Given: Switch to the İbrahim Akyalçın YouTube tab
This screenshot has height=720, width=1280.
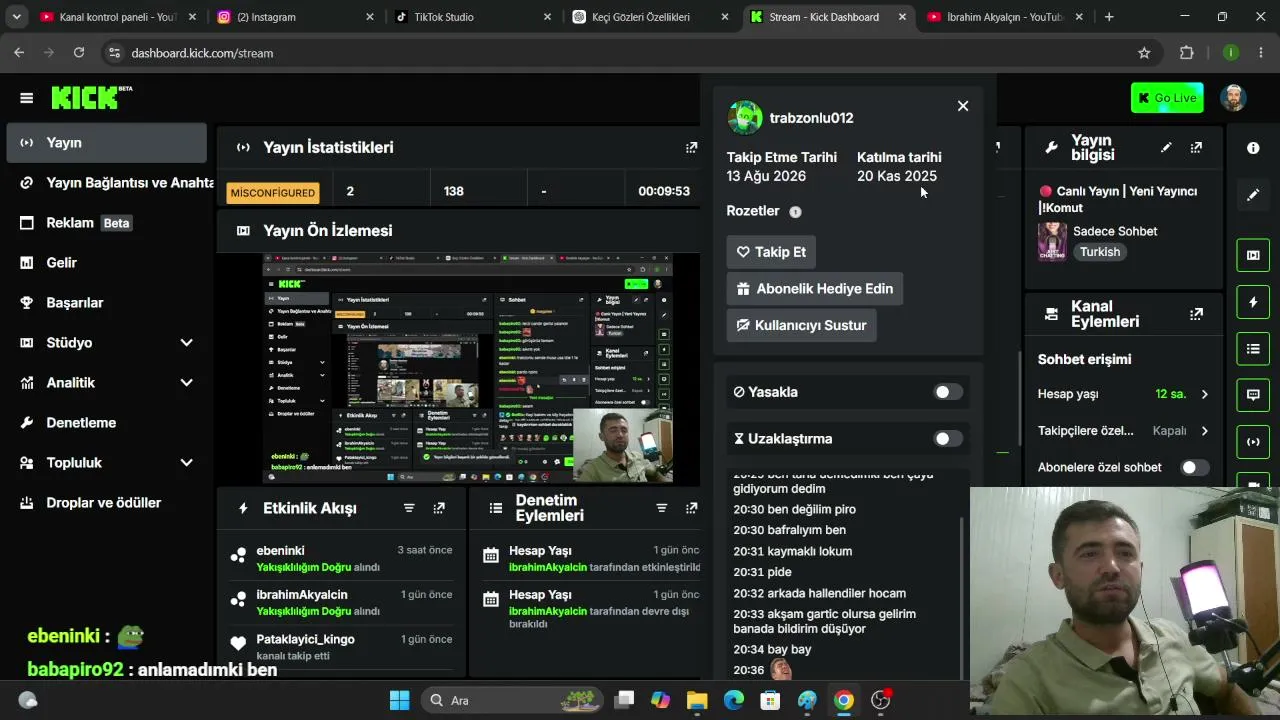Looking at the screenshot, I should [x=1003, y=17].
